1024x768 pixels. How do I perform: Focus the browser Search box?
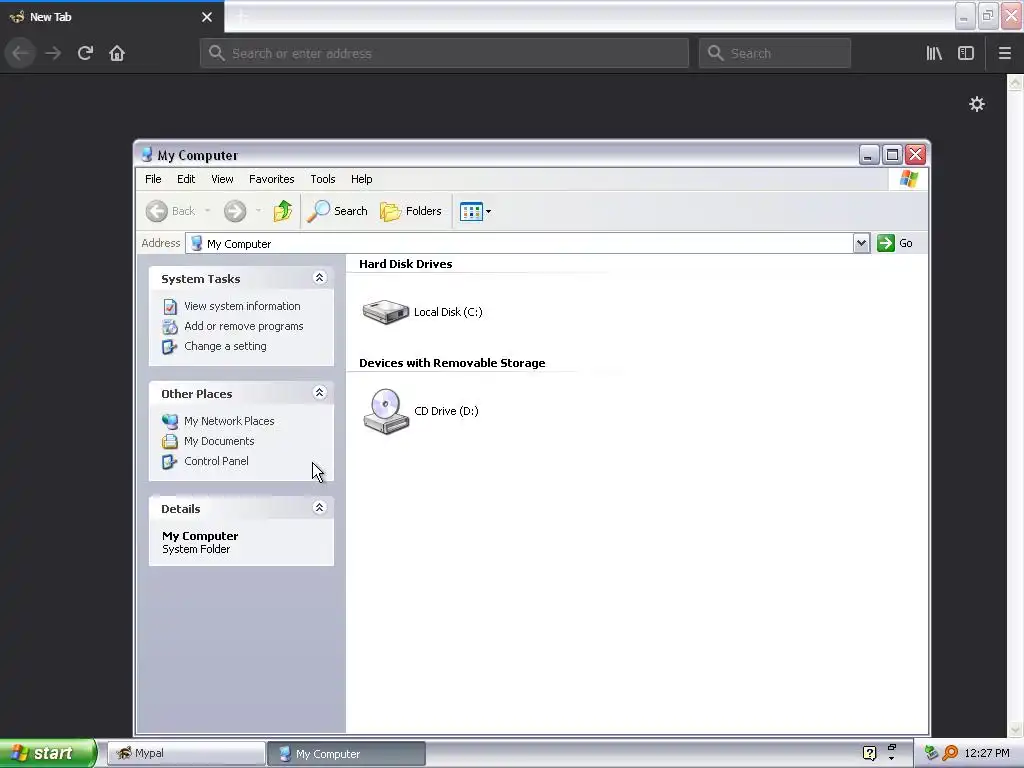tap(775, 53)
